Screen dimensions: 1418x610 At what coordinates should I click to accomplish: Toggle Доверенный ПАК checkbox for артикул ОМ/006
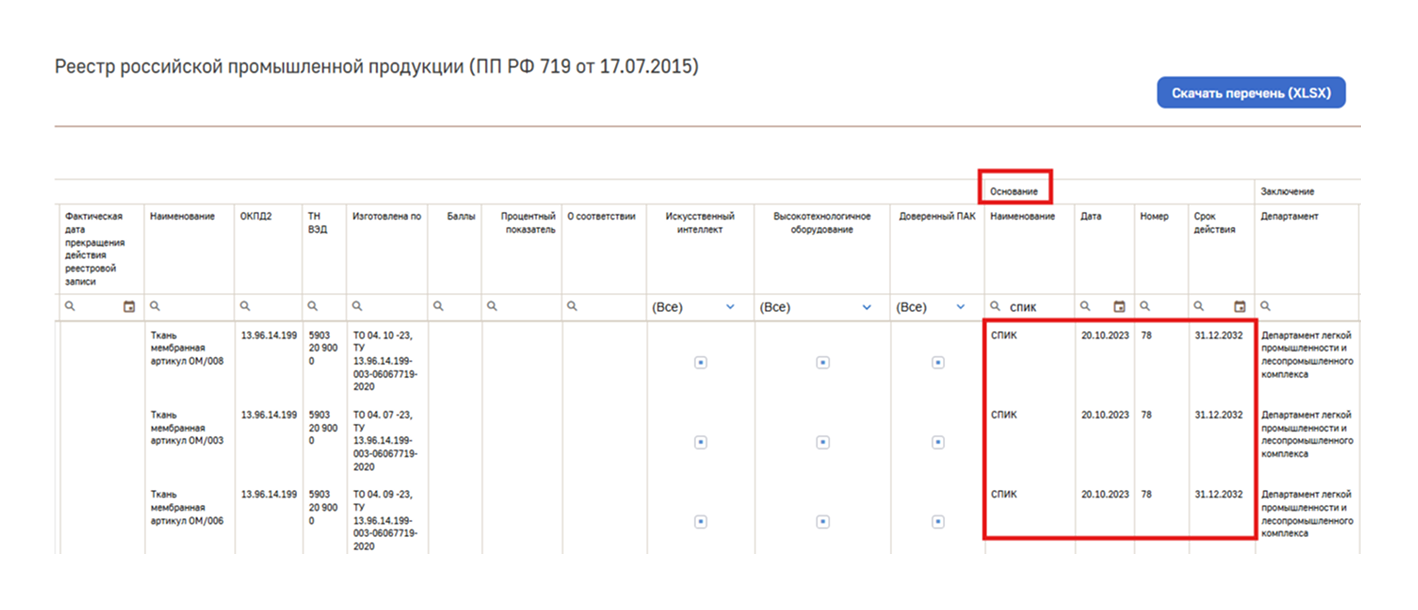(x=938, y=521)
